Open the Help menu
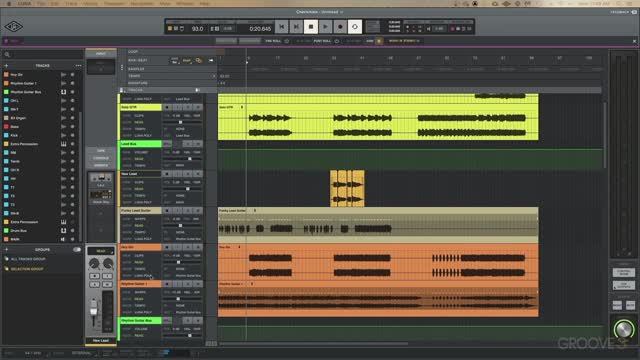This screenshot has width=640, height=360. pyautogui.click(x=204, y=3)
